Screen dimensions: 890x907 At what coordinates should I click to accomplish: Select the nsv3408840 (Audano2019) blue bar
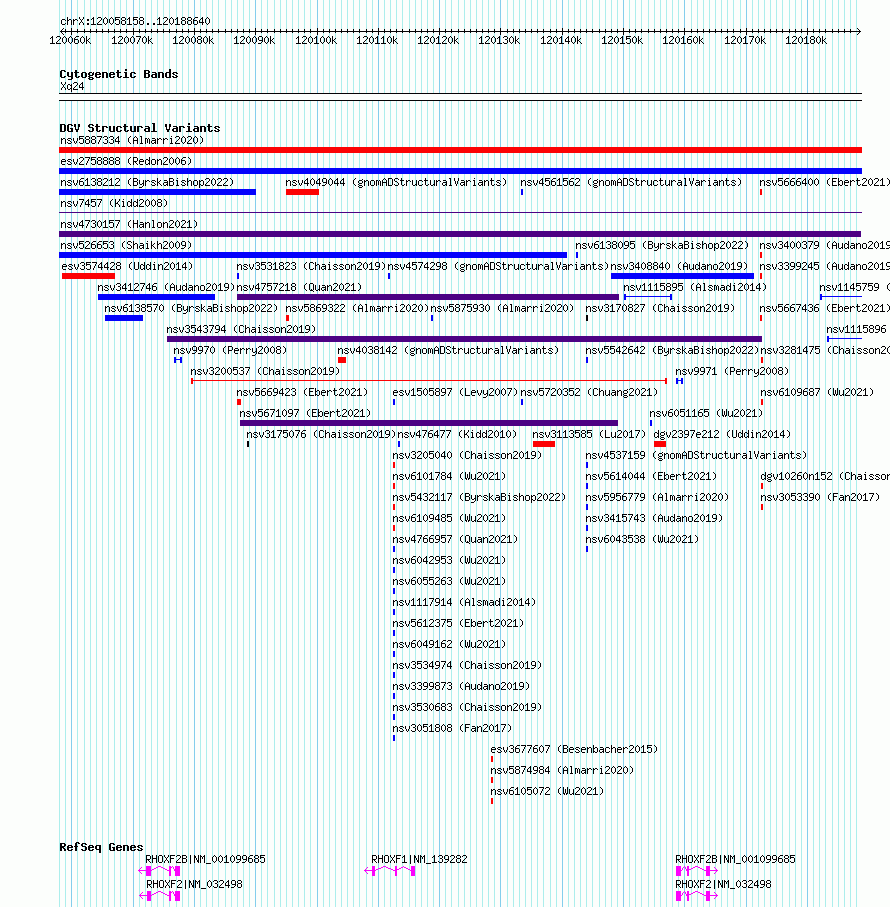pos(682,276)
